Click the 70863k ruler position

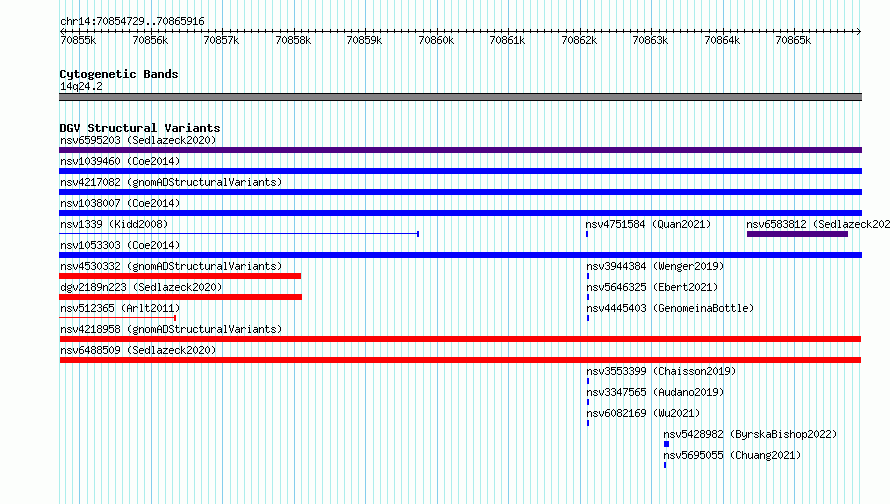[x=650, y=40]
